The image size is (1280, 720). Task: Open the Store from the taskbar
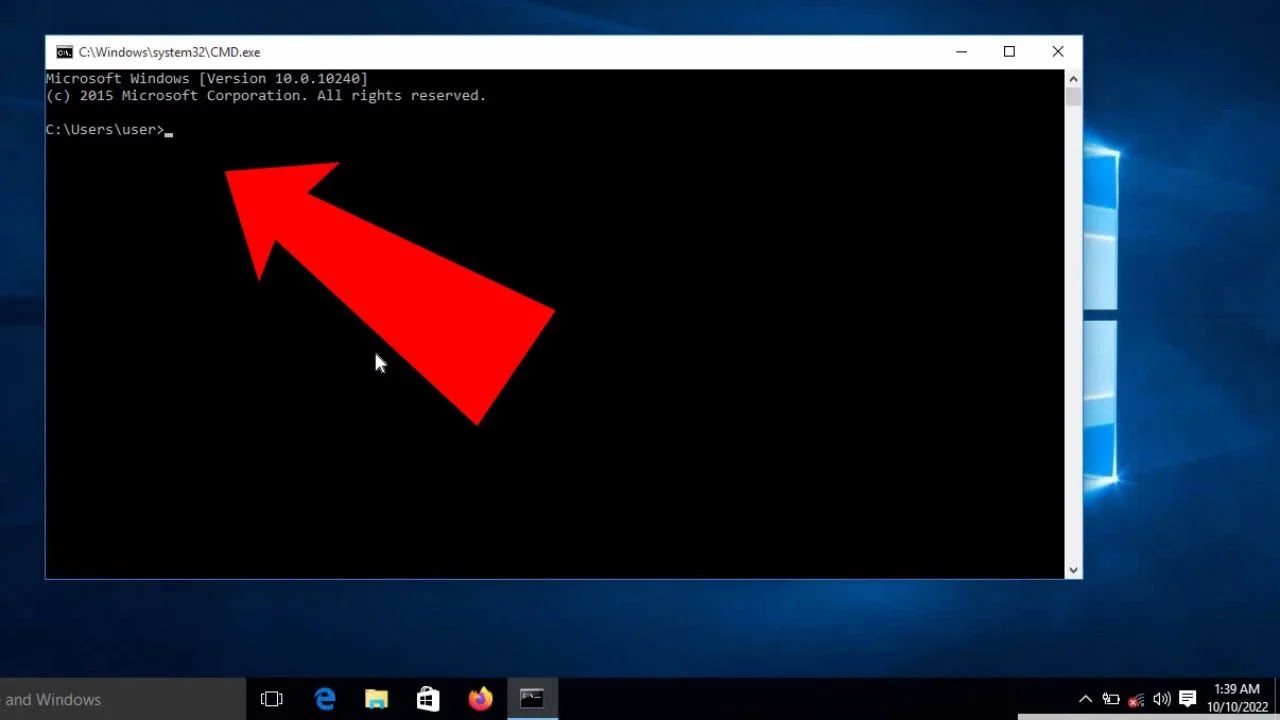[x=428, y=699]
